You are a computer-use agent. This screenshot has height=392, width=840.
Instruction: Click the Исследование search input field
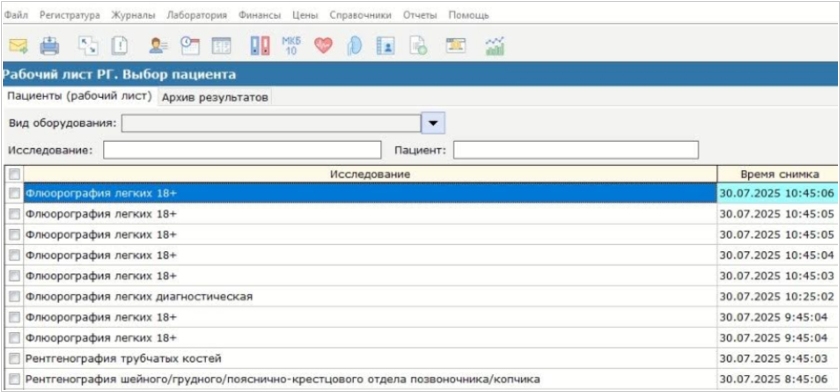242,150
